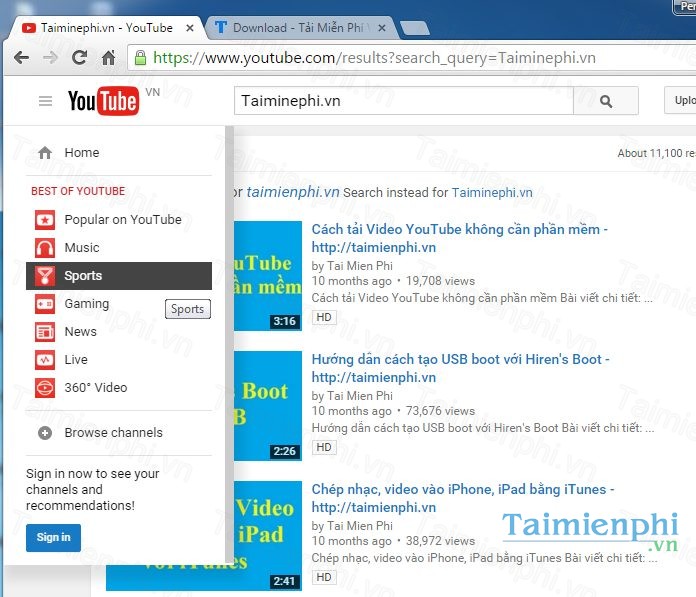Toggle the YouTube guide hamburger menu
Image resolution: width=696 pixels, height=597 pixels.
click(x=45, y=101)
